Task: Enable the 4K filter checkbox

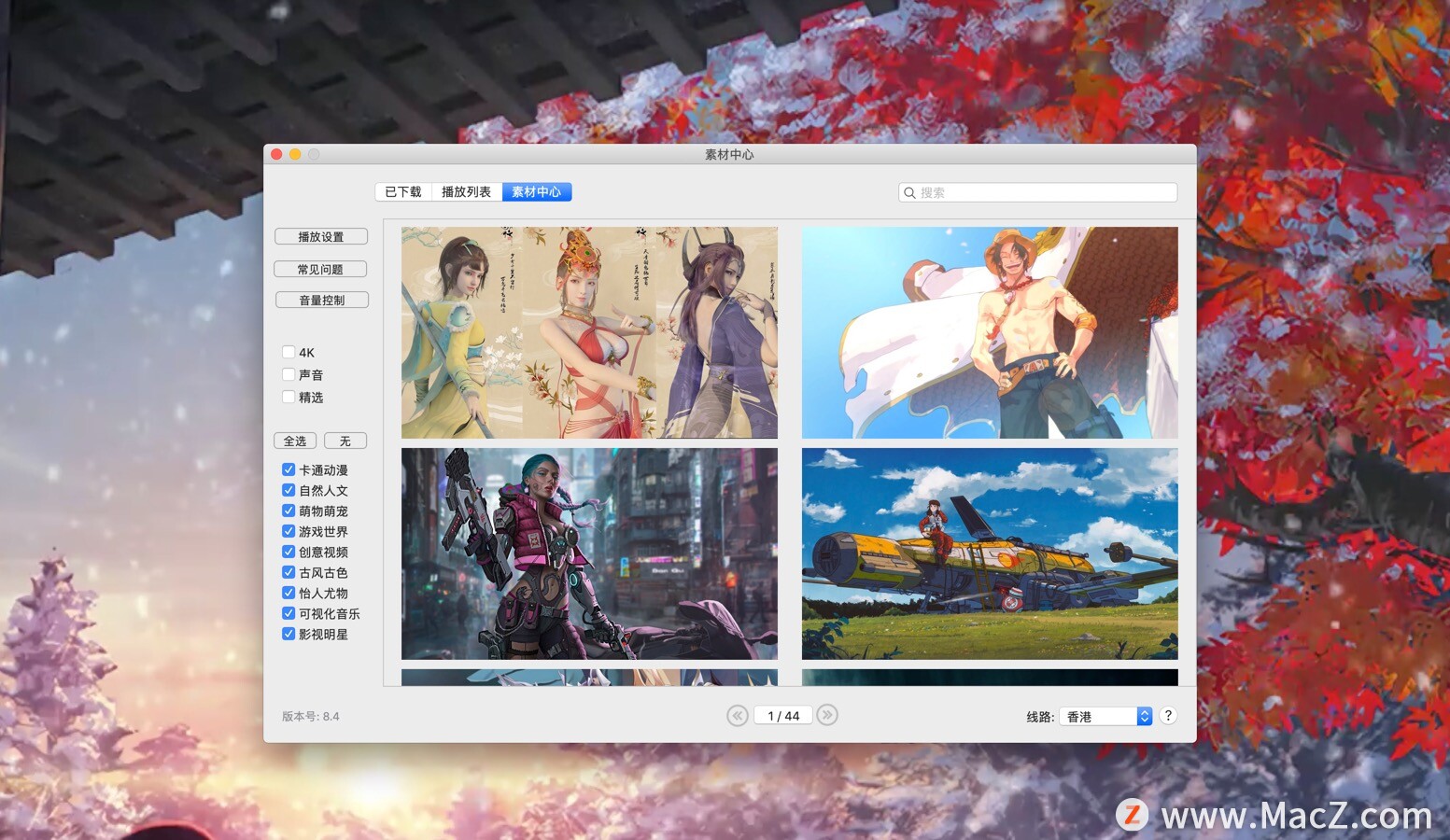Action: [289, 352]
